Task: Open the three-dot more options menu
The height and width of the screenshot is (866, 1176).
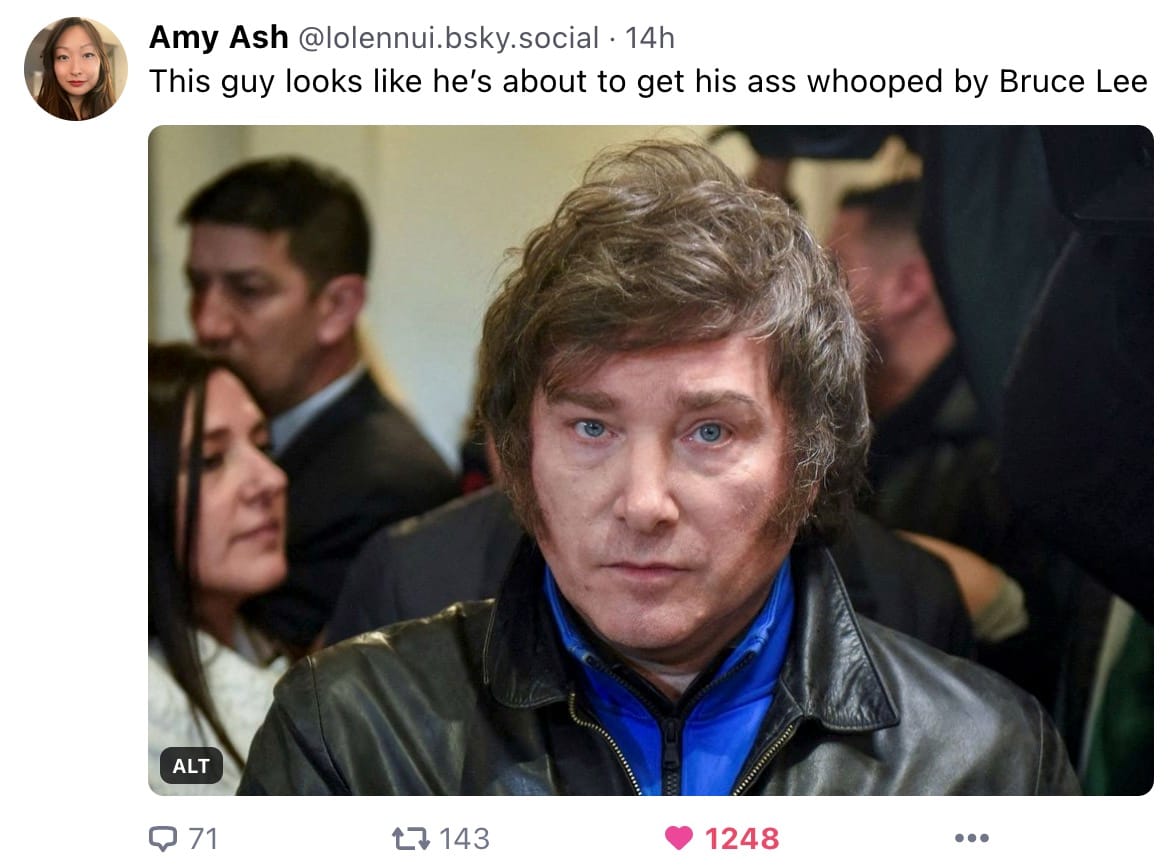Action: (972, 838)
